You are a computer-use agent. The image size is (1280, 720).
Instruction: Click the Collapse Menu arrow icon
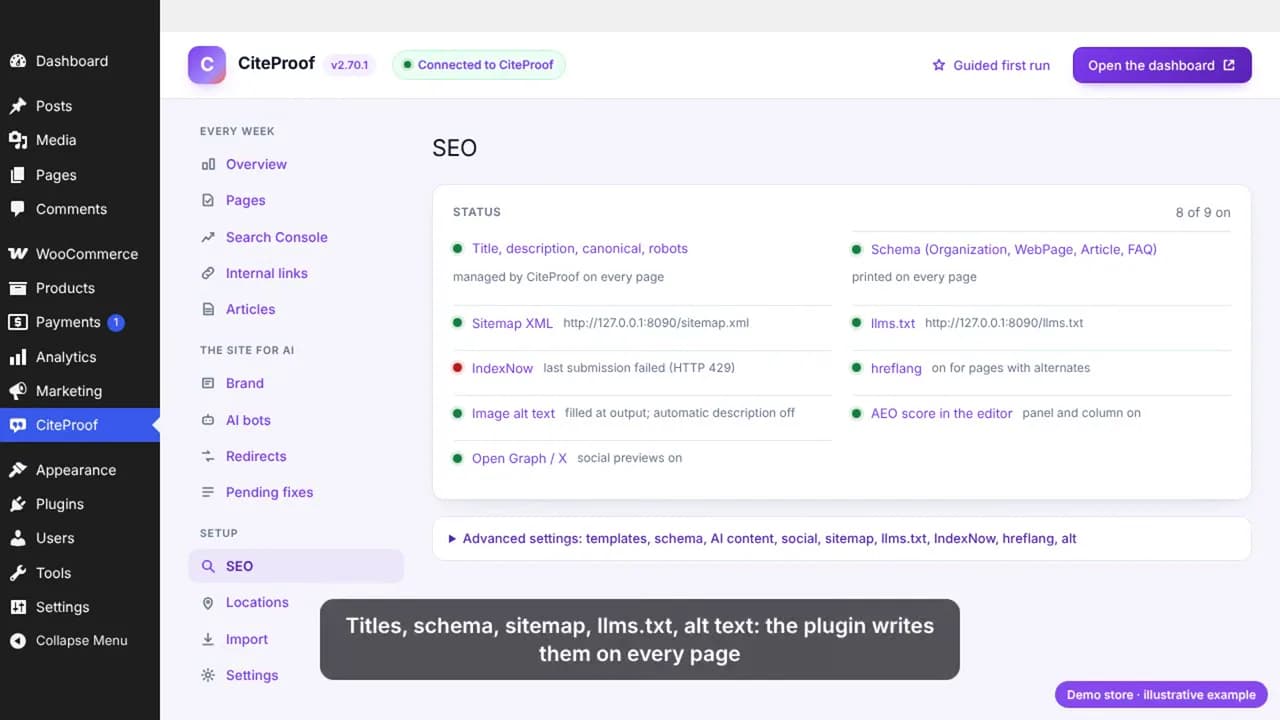[x=18, y=641]
